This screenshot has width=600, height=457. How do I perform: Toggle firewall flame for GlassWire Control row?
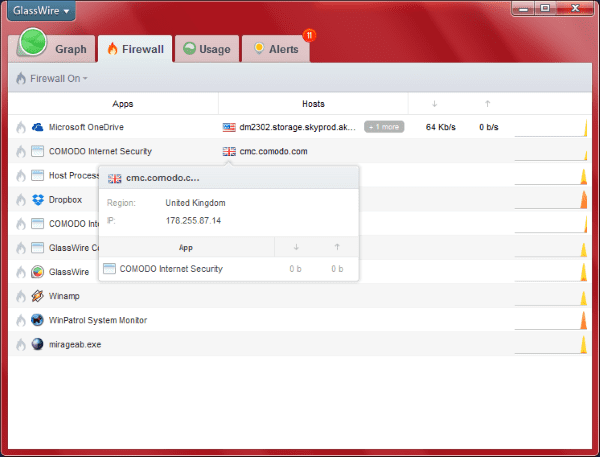point(21,248)
